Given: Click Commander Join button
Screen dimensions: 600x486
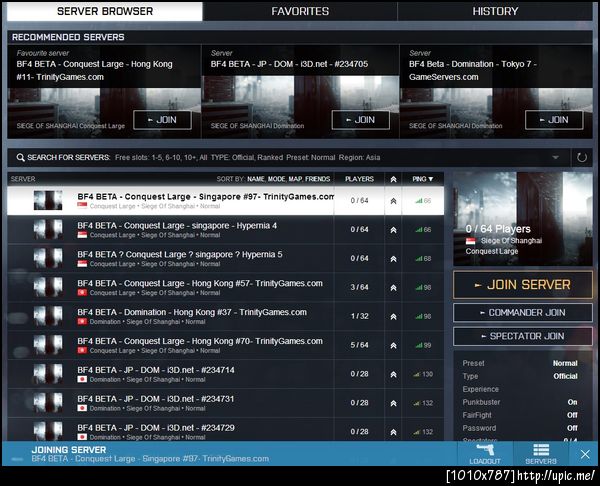Looking at the screenshot, I should point(523,313).
